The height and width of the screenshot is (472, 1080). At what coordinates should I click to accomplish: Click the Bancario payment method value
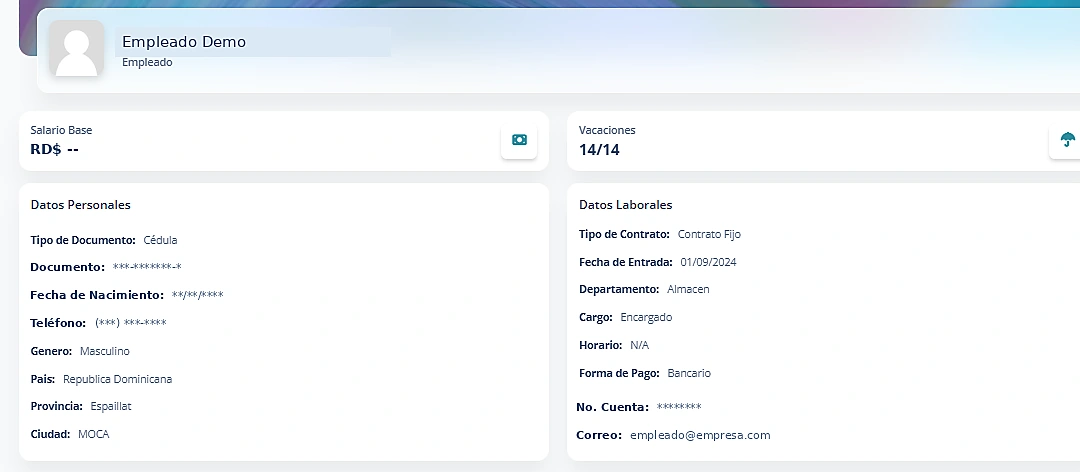[x=689, y=373]
